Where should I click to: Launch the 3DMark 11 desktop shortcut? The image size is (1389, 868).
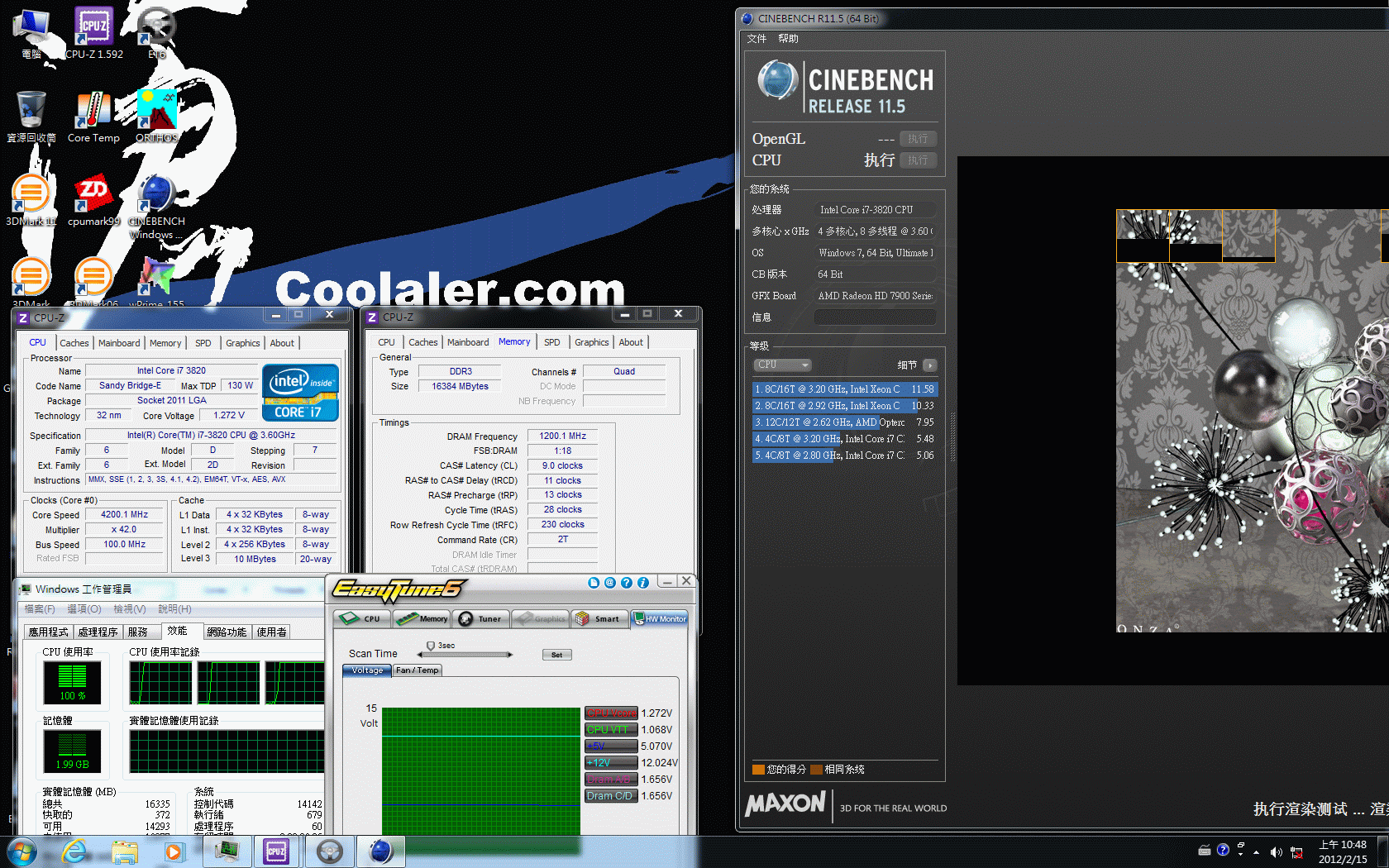(31, 201)
